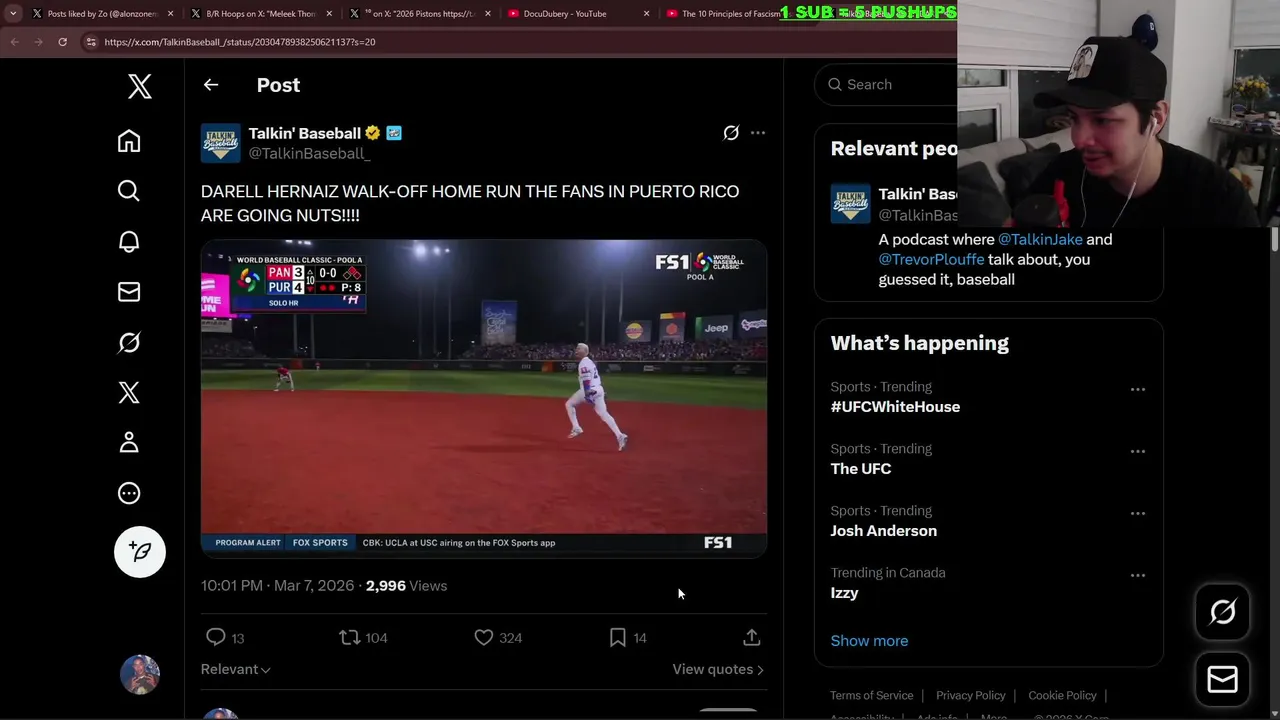Click browser back navigation arrow

14,42
